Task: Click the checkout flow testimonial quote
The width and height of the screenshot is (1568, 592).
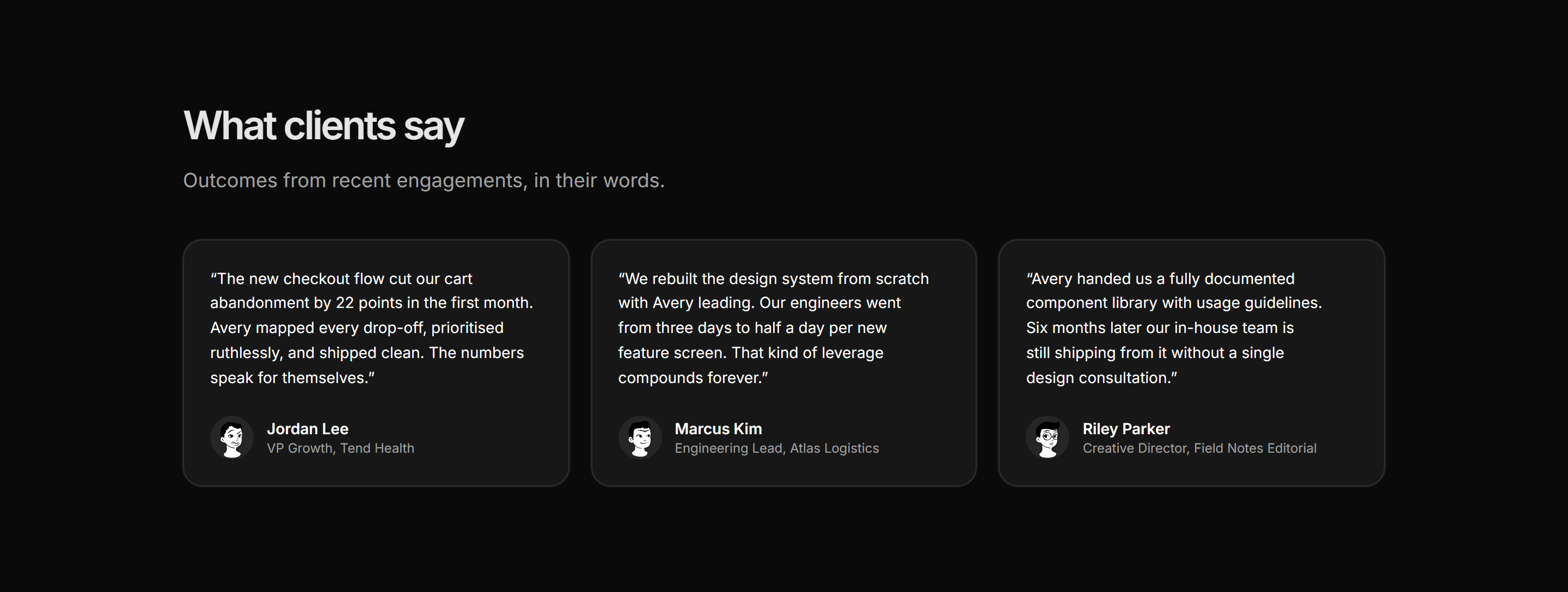Action: coord(372,328)
